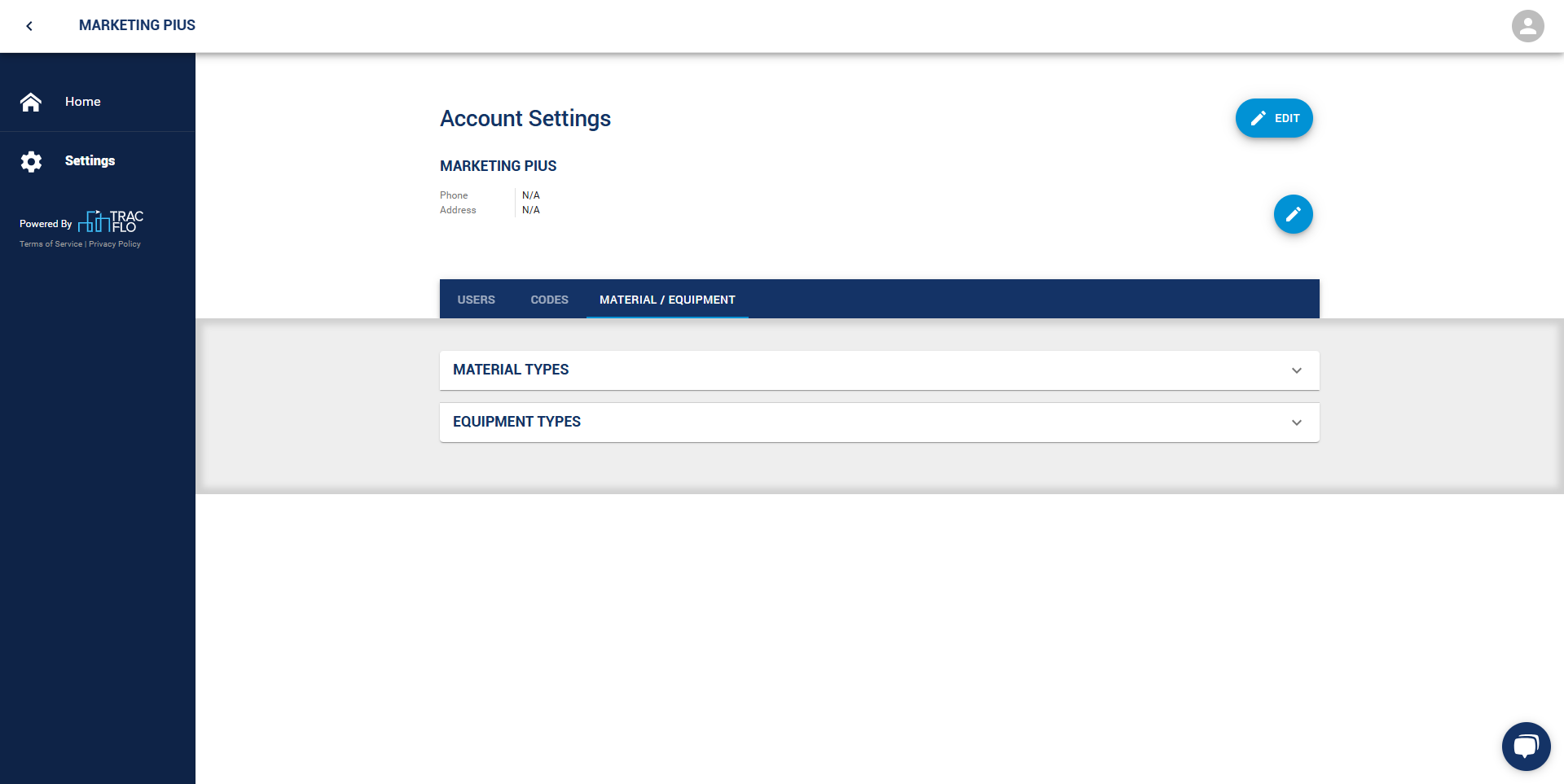Click the EQUIPMENT TYPES panel title
The image size is (1564, 784).
(516, 422)
